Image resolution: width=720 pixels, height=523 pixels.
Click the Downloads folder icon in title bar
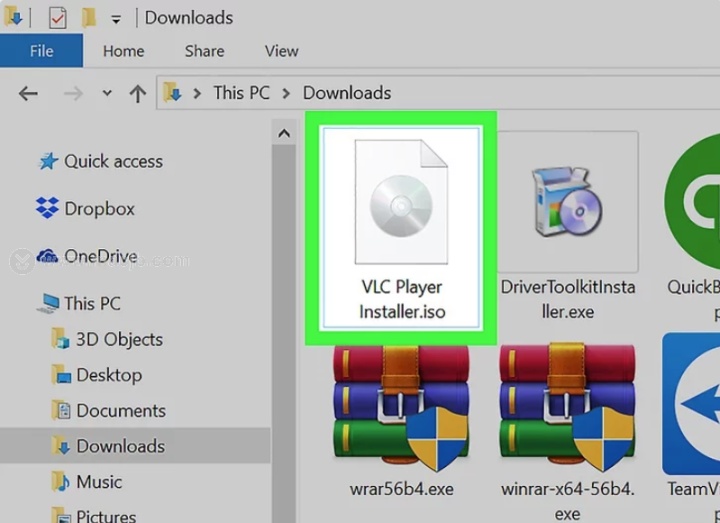[x=13, y=17]
